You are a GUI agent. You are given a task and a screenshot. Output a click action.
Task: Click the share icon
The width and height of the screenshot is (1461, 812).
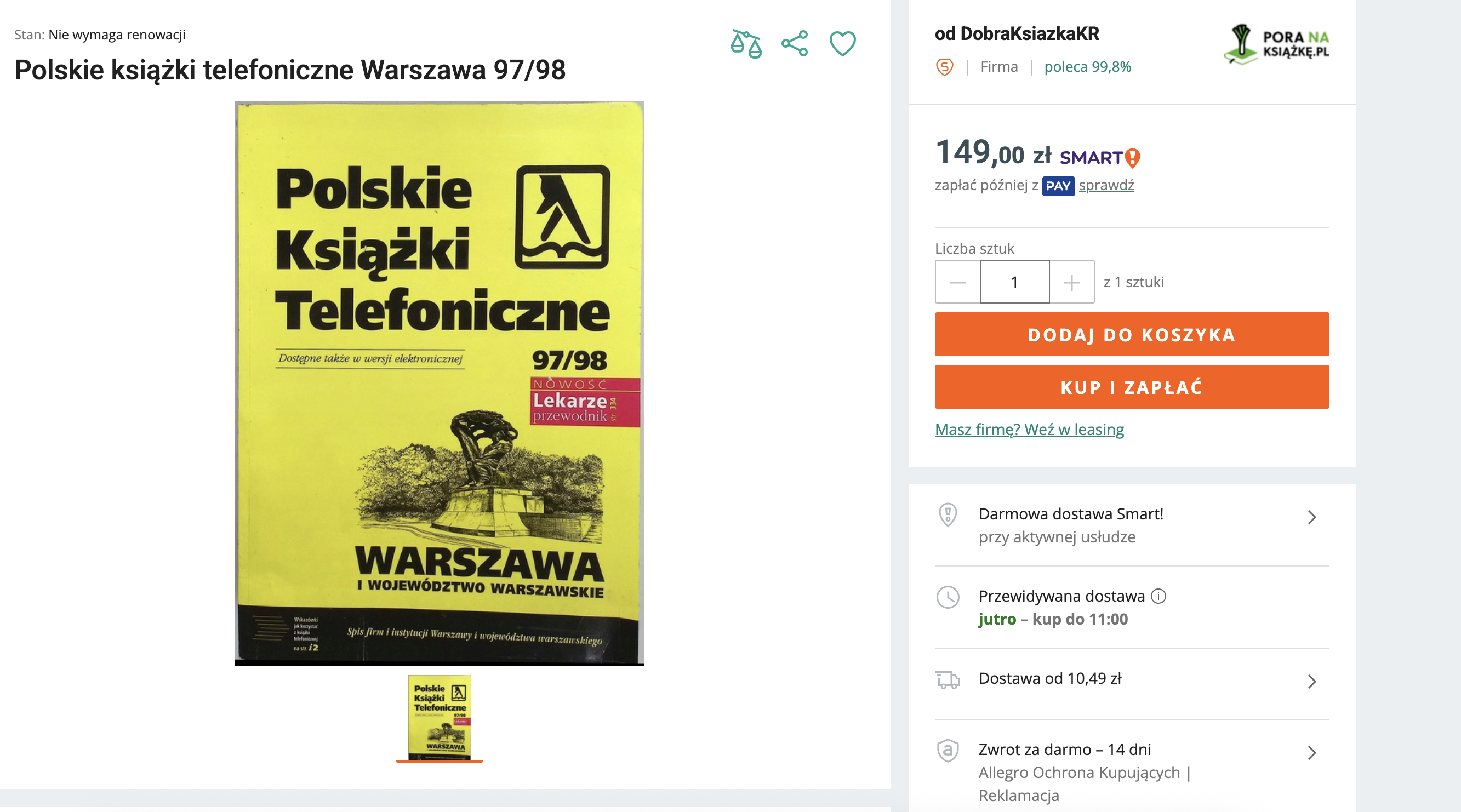point(795,44)
